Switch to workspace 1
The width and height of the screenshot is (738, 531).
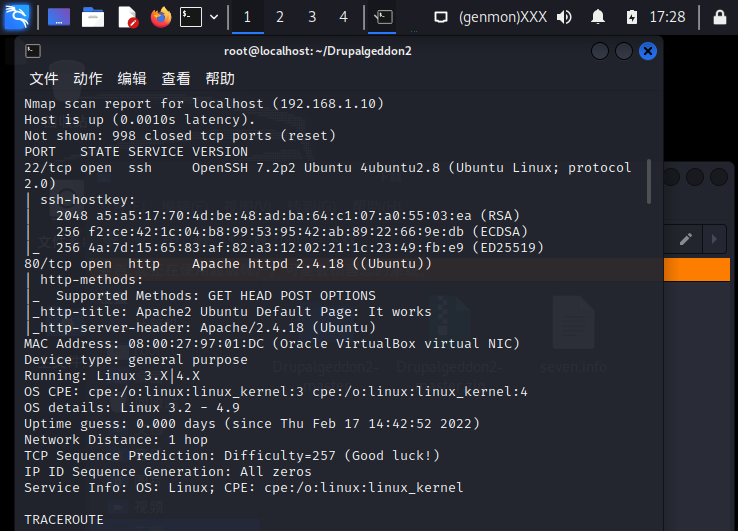(x=248, y=17)
